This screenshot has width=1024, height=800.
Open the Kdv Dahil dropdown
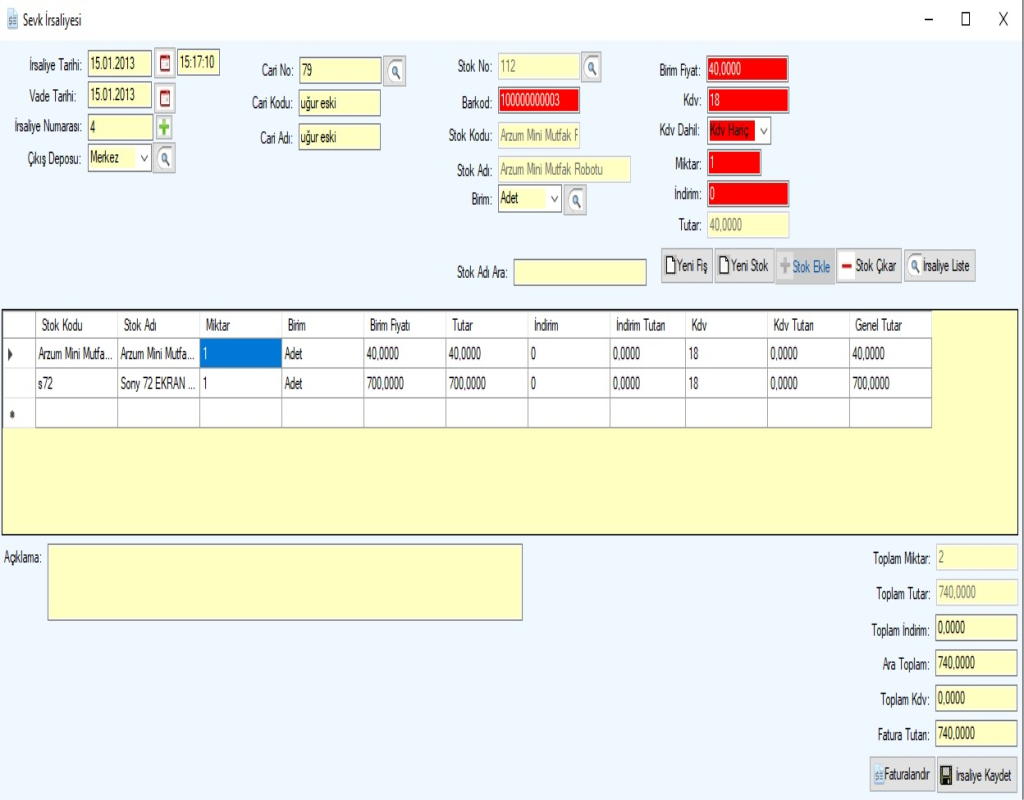coord(762,131)
